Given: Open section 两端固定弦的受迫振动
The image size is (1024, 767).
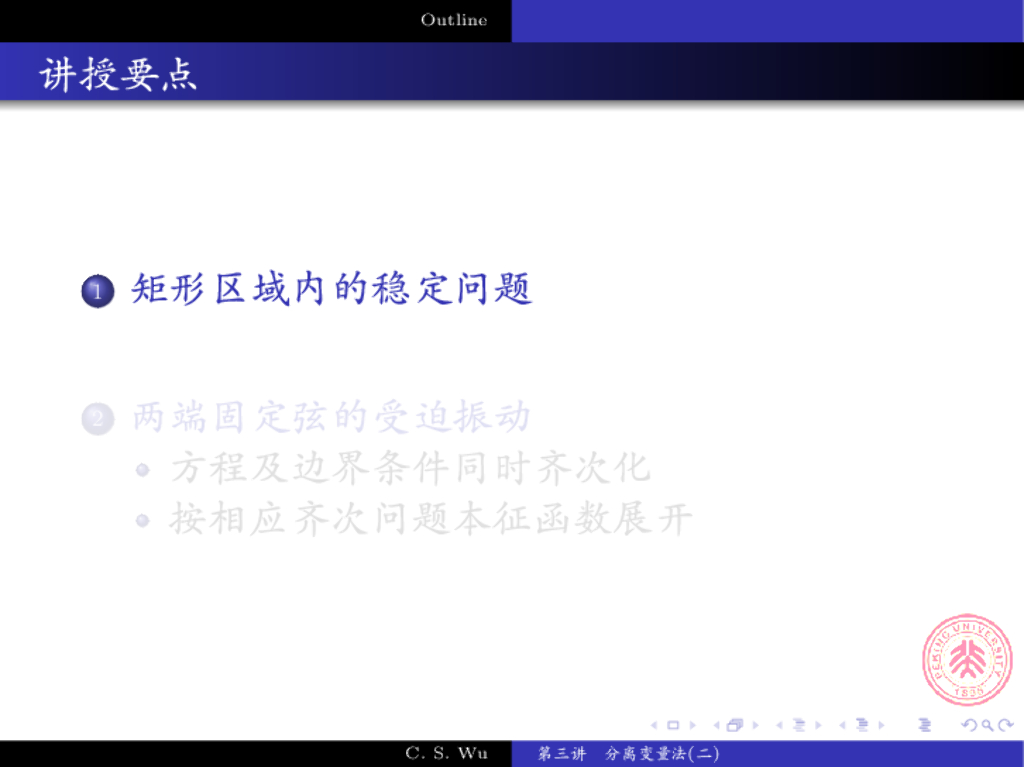Looking at the screenshot, I should (x=332, y=417).
